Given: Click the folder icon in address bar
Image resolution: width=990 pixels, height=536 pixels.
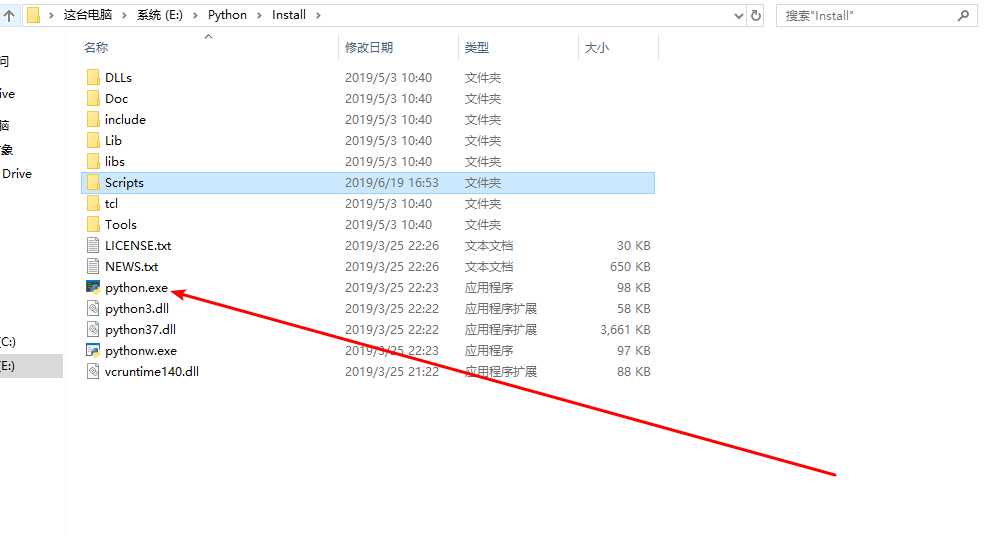Looking at the screenshot, I should [x=33, y=15].
